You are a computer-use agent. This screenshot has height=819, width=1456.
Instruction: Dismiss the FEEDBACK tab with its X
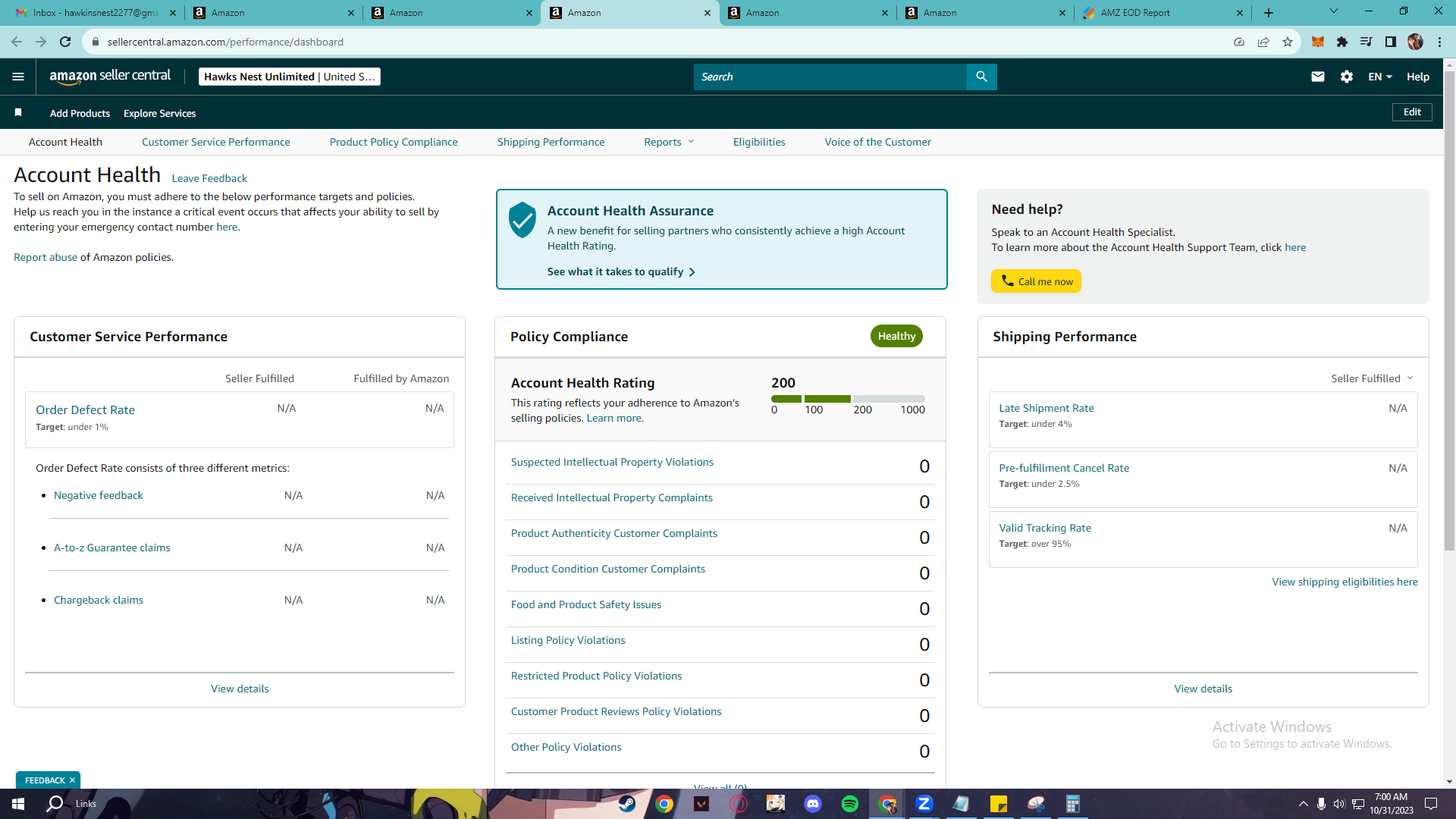point(73,780)
